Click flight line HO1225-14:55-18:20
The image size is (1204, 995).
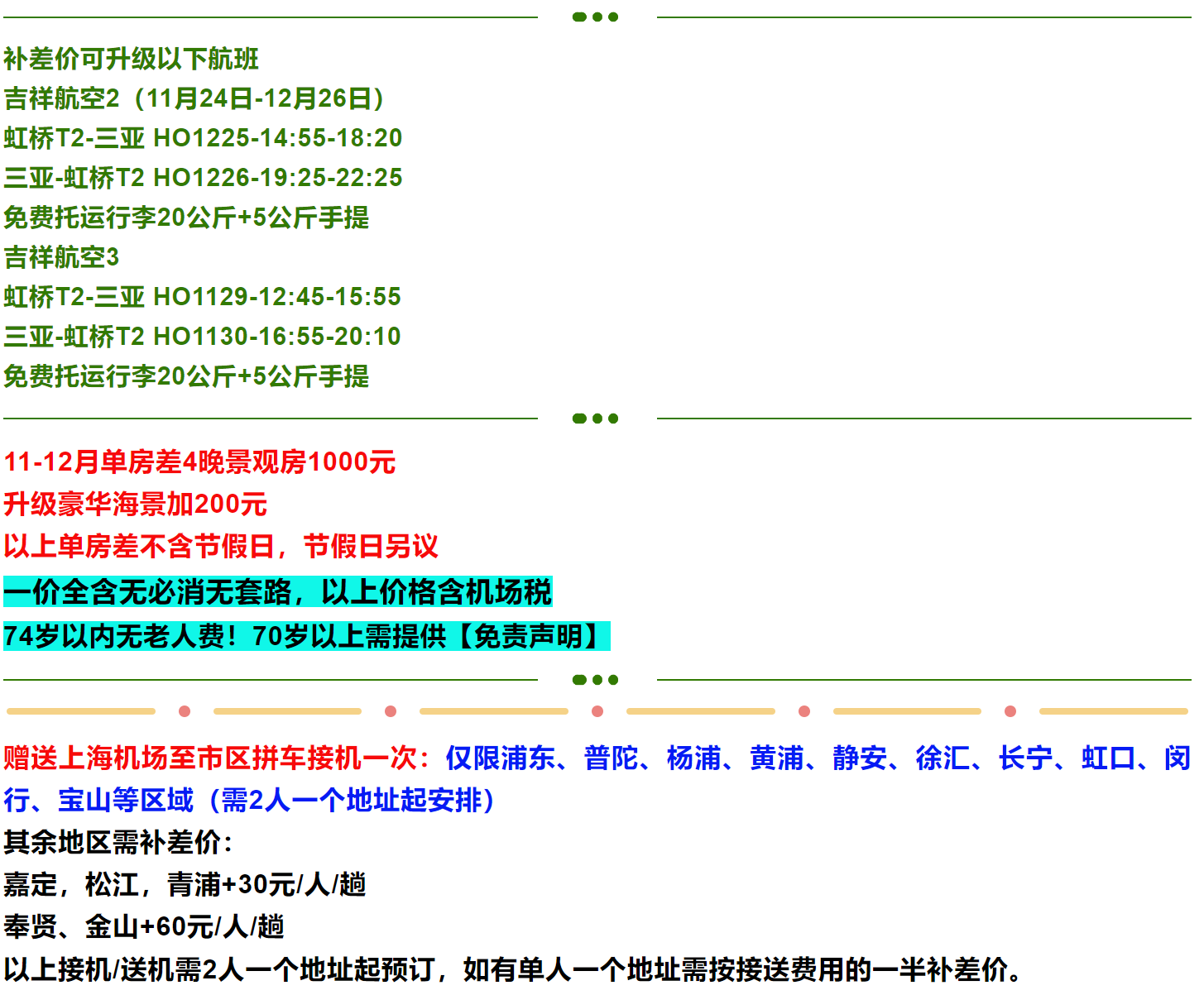pos(203,138)
